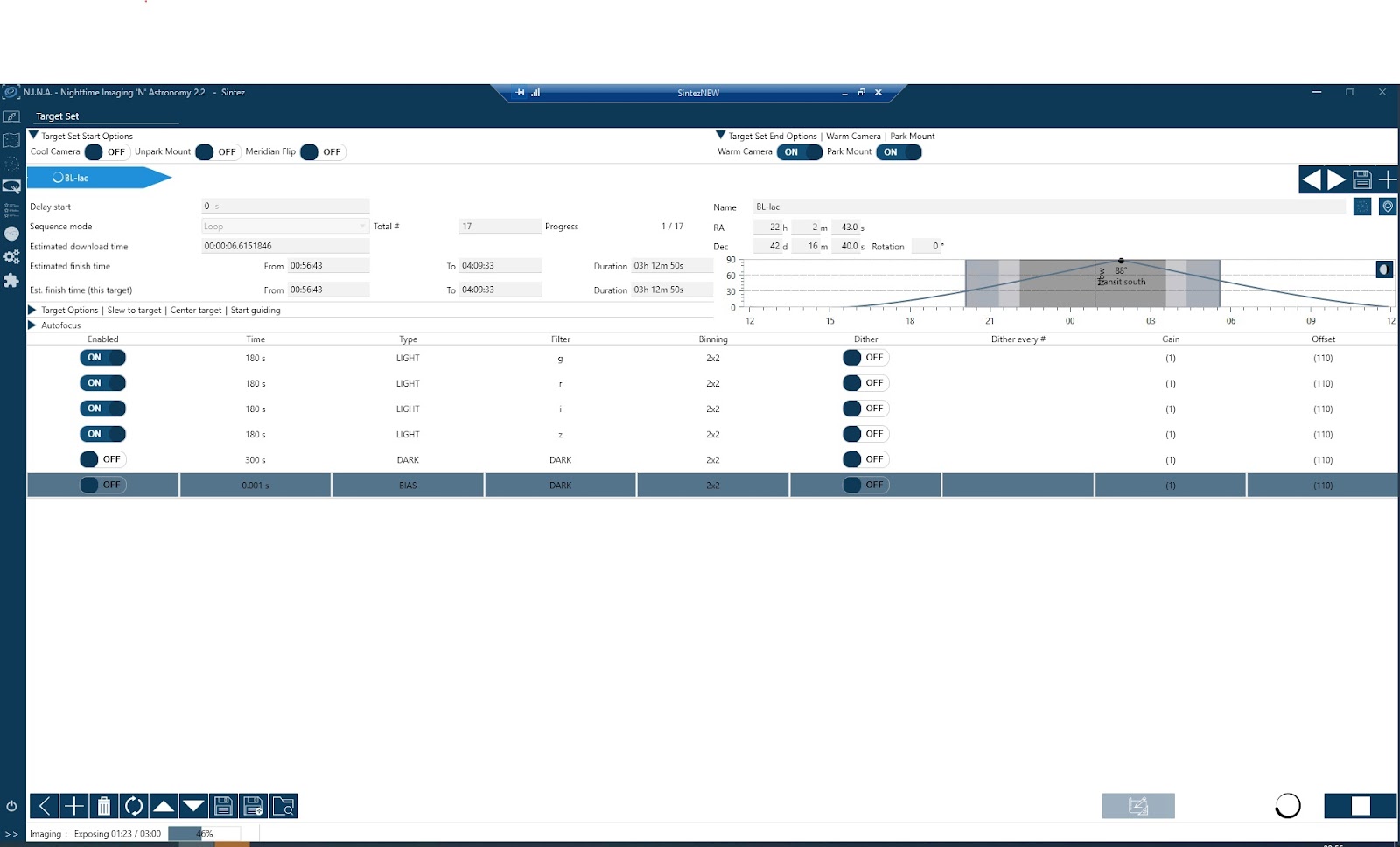
Task: Move selected row up with the up triangle
Action: [x=164, y=806]
